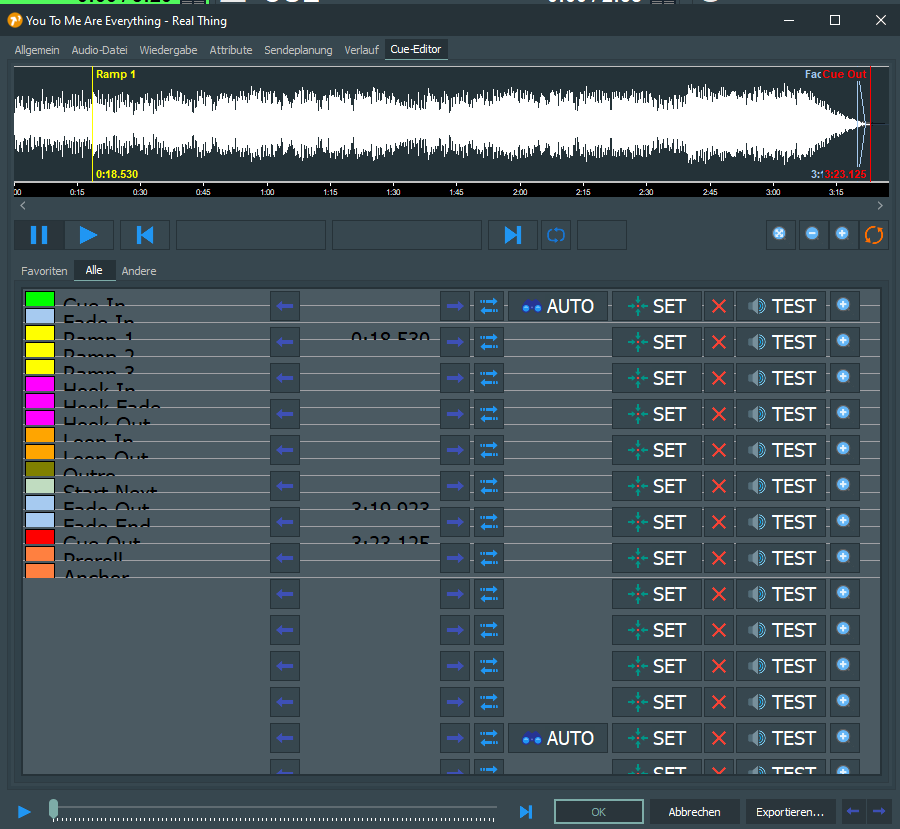This screenshot has width=900, height=829.
Task: Jump to the start of the track
Action: [145, 235]
